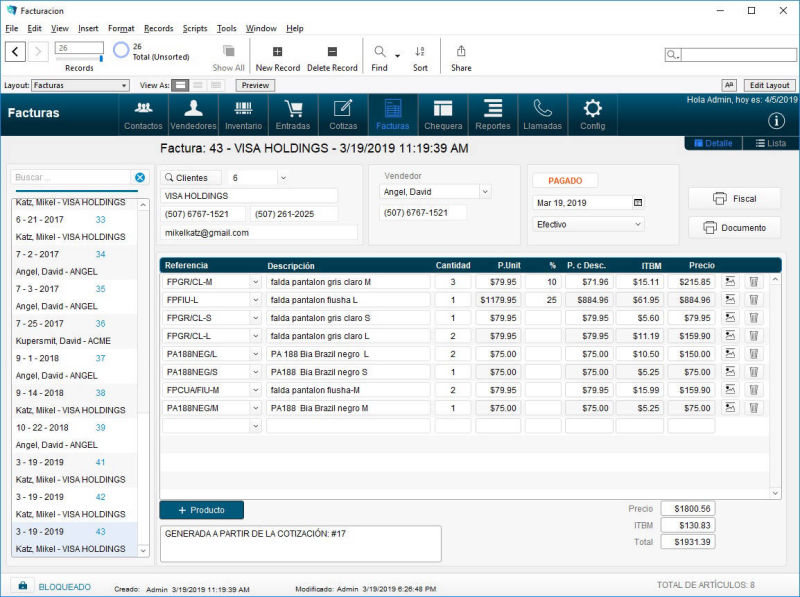Switch to Form view

click(180, 85)
